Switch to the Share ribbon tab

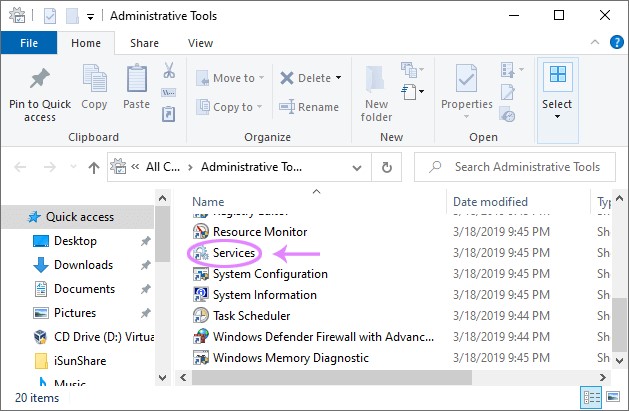[144, 43]
